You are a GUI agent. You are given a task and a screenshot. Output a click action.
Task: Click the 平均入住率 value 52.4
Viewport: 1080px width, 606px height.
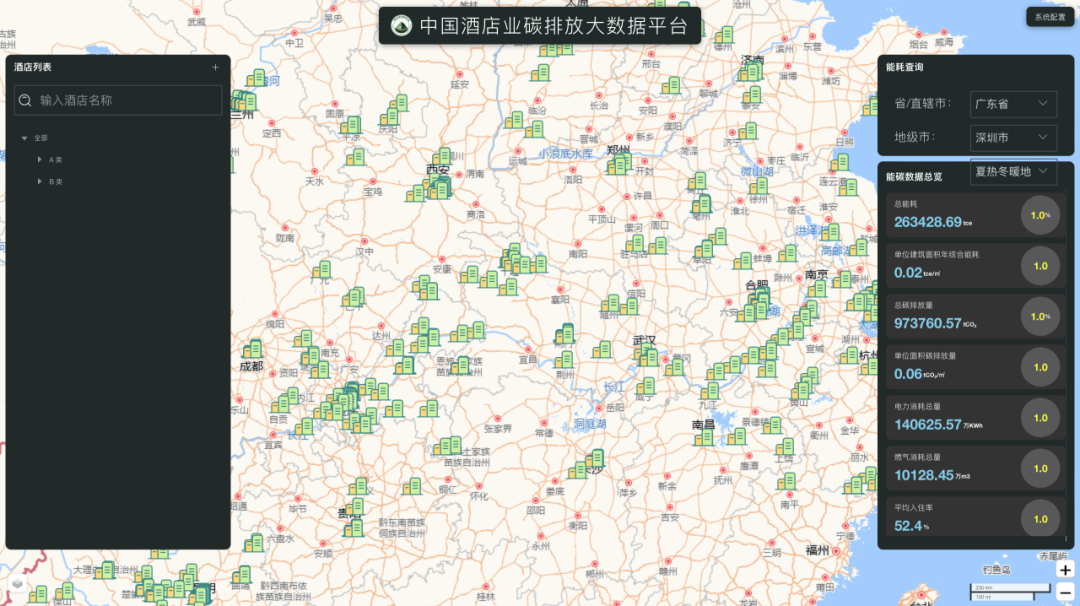pyautogui.click(x=908, y=526)
